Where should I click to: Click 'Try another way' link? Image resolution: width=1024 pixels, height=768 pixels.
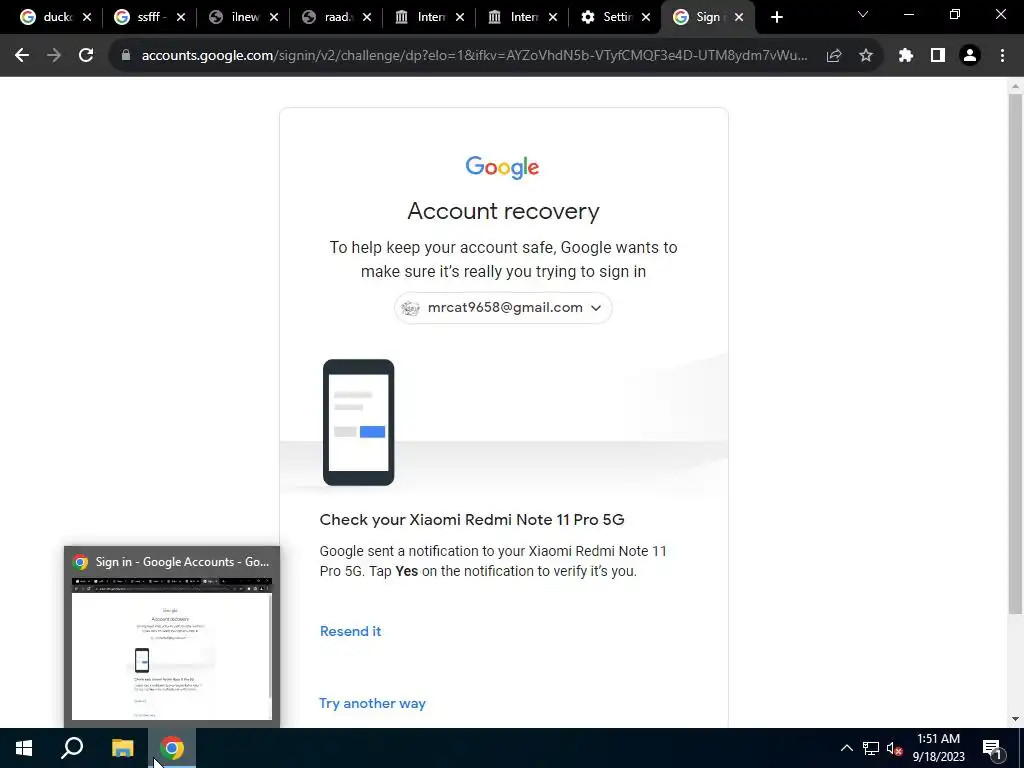[x=372, y=703]
